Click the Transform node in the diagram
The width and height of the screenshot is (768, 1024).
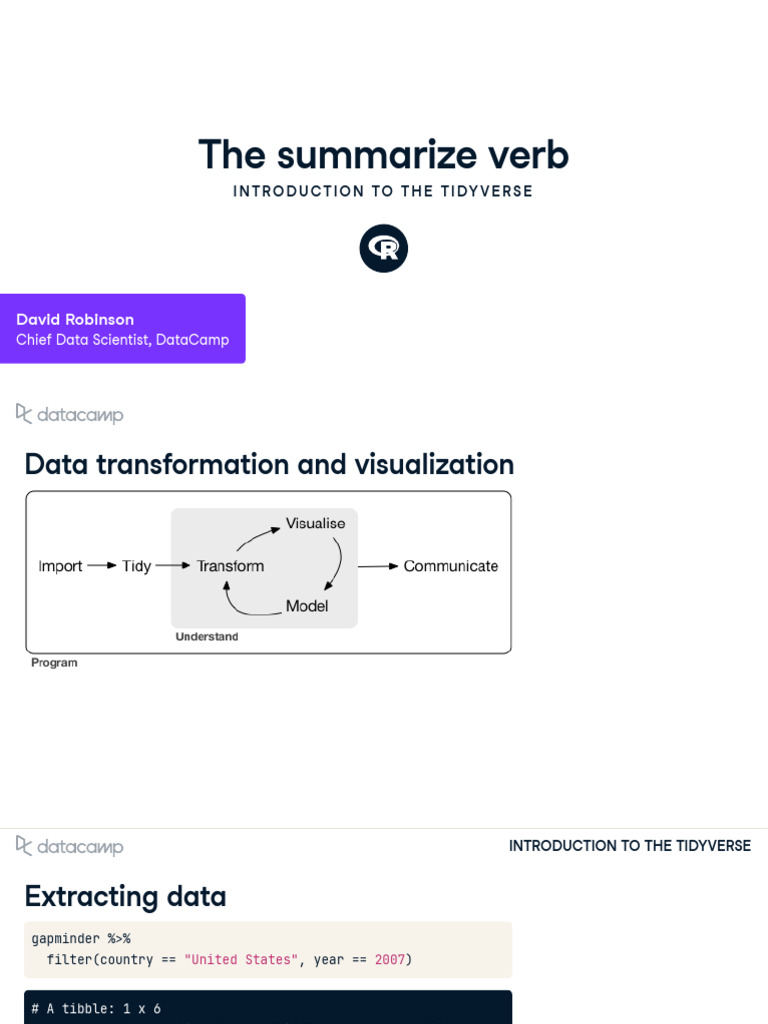pos(230,566)
